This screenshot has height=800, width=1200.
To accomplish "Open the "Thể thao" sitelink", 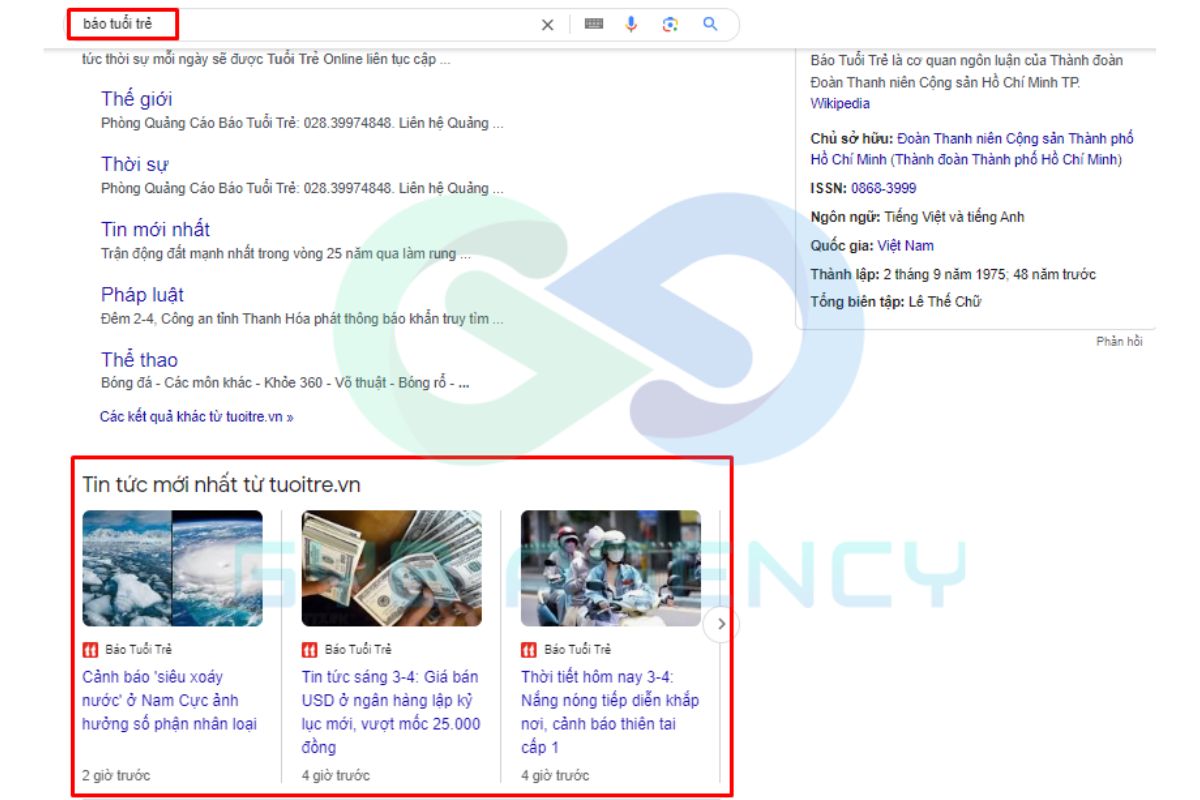I will (139, 360).
